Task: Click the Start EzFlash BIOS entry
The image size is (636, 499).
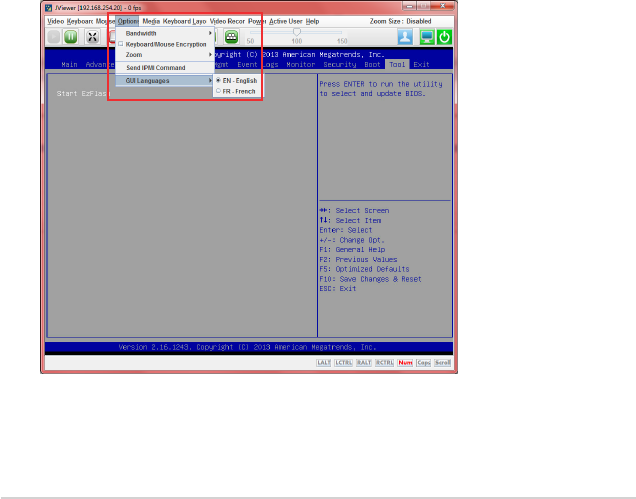Action: click(83, 94)
